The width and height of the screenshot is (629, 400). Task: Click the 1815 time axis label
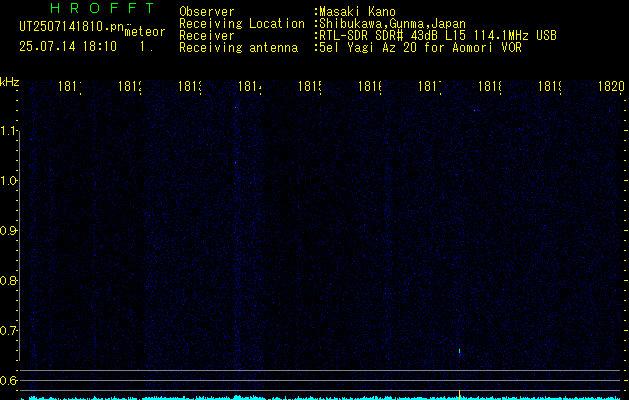coord(310,86)
